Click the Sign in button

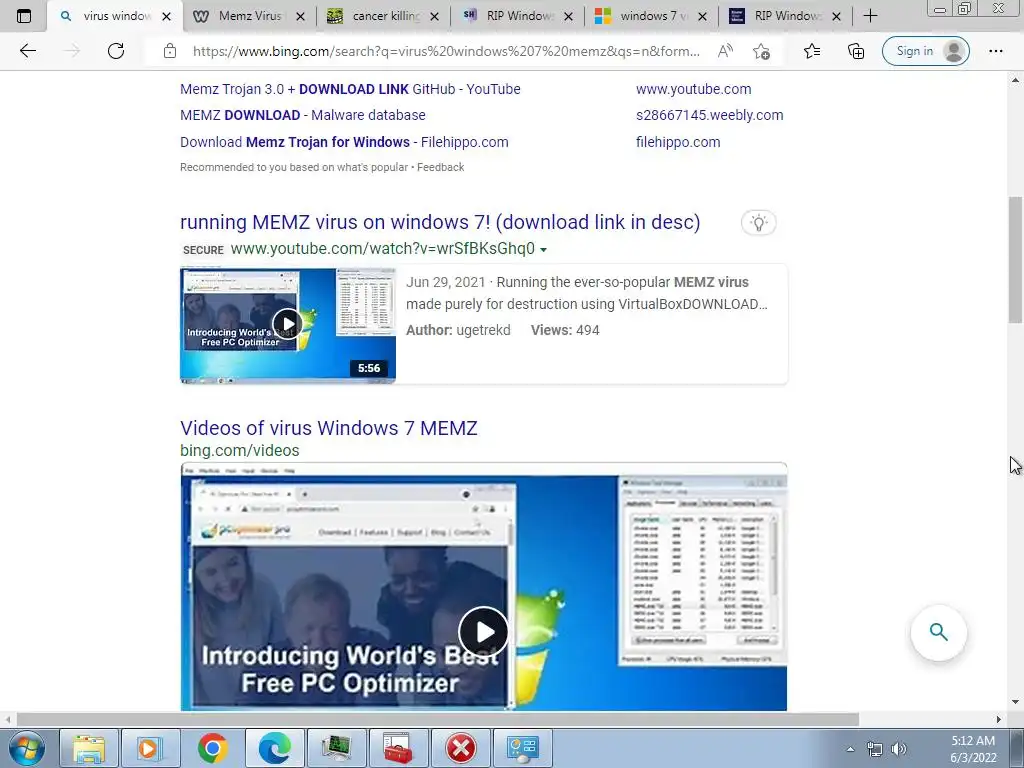pyautogui.click(x=925, y=51)
